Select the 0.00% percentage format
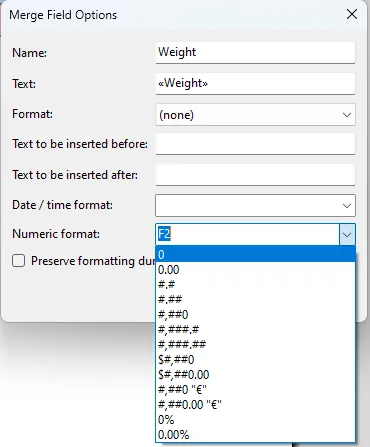Viewport: 370px width, 447px height. pyautogui.click(x=255, y=434)
